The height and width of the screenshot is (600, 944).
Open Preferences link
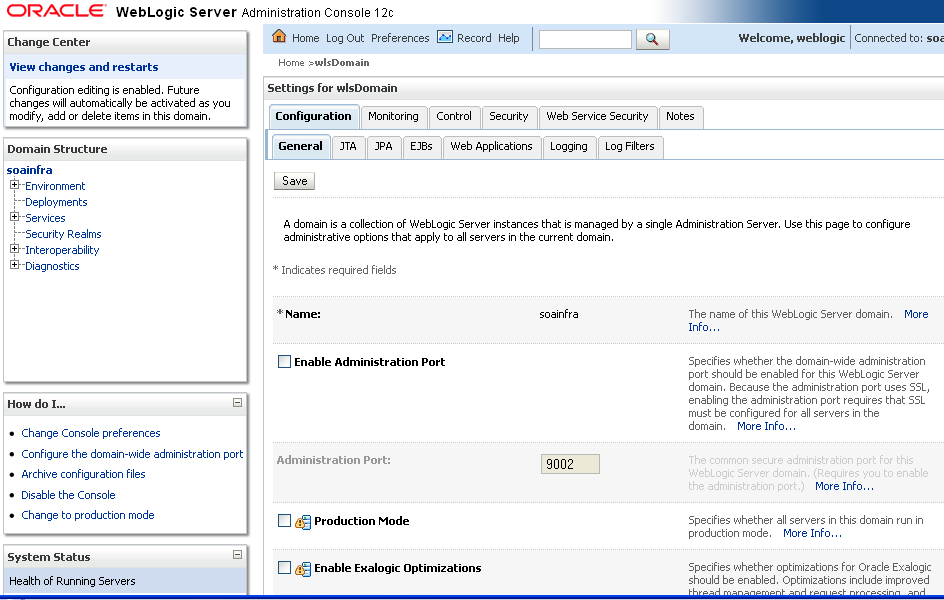point(400,38)
